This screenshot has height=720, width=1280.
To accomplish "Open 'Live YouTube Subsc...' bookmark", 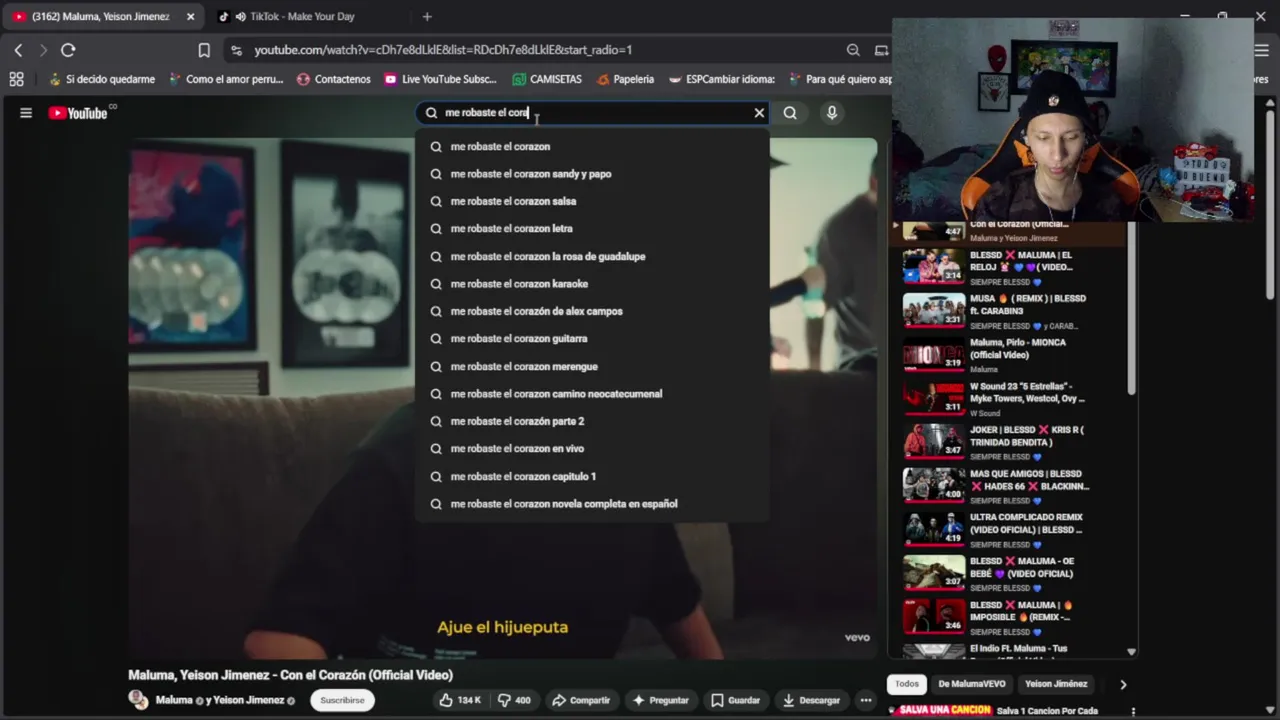I will 440,79.
